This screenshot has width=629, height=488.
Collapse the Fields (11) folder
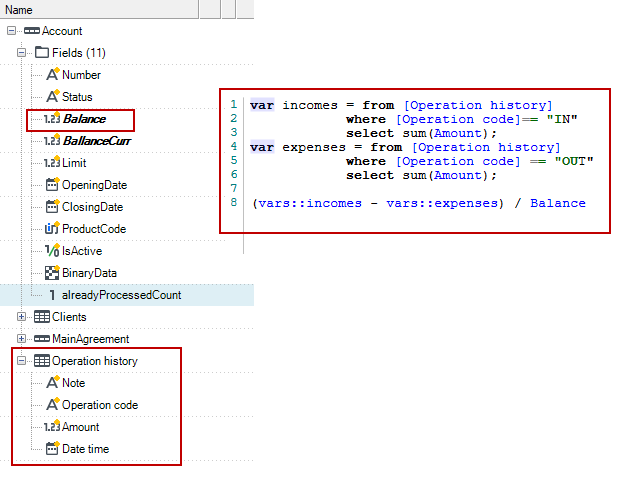pyautogui.click(x=21, y=53)
